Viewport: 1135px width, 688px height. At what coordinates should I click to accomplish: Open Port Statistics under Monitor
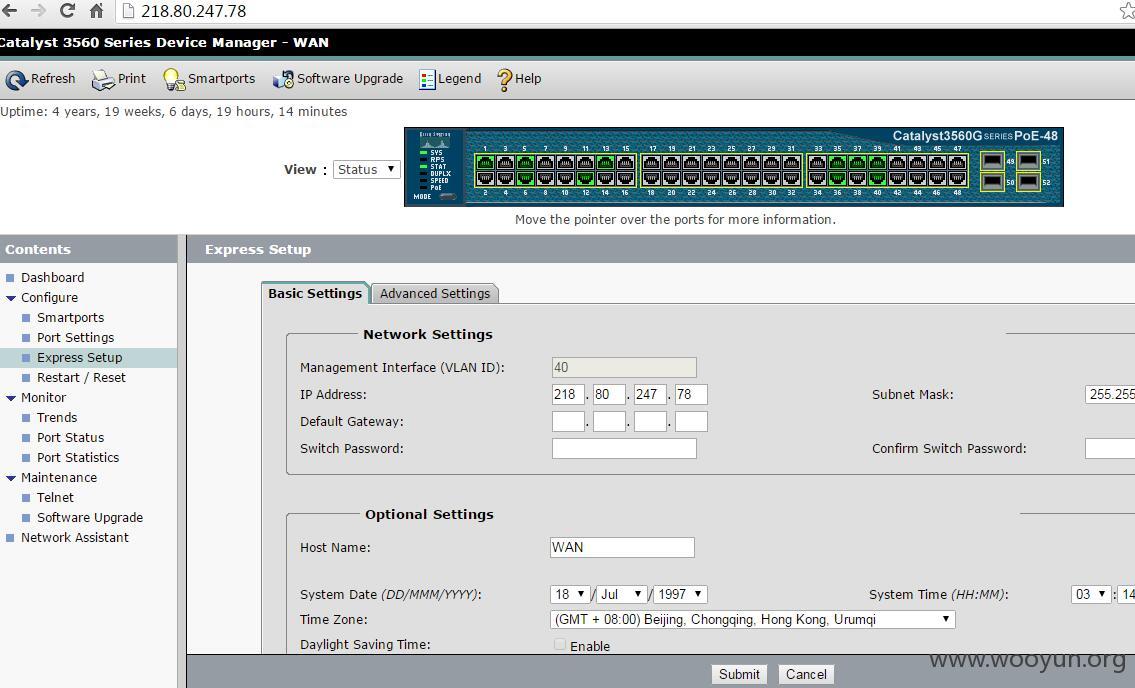click(x=78, y=458)
